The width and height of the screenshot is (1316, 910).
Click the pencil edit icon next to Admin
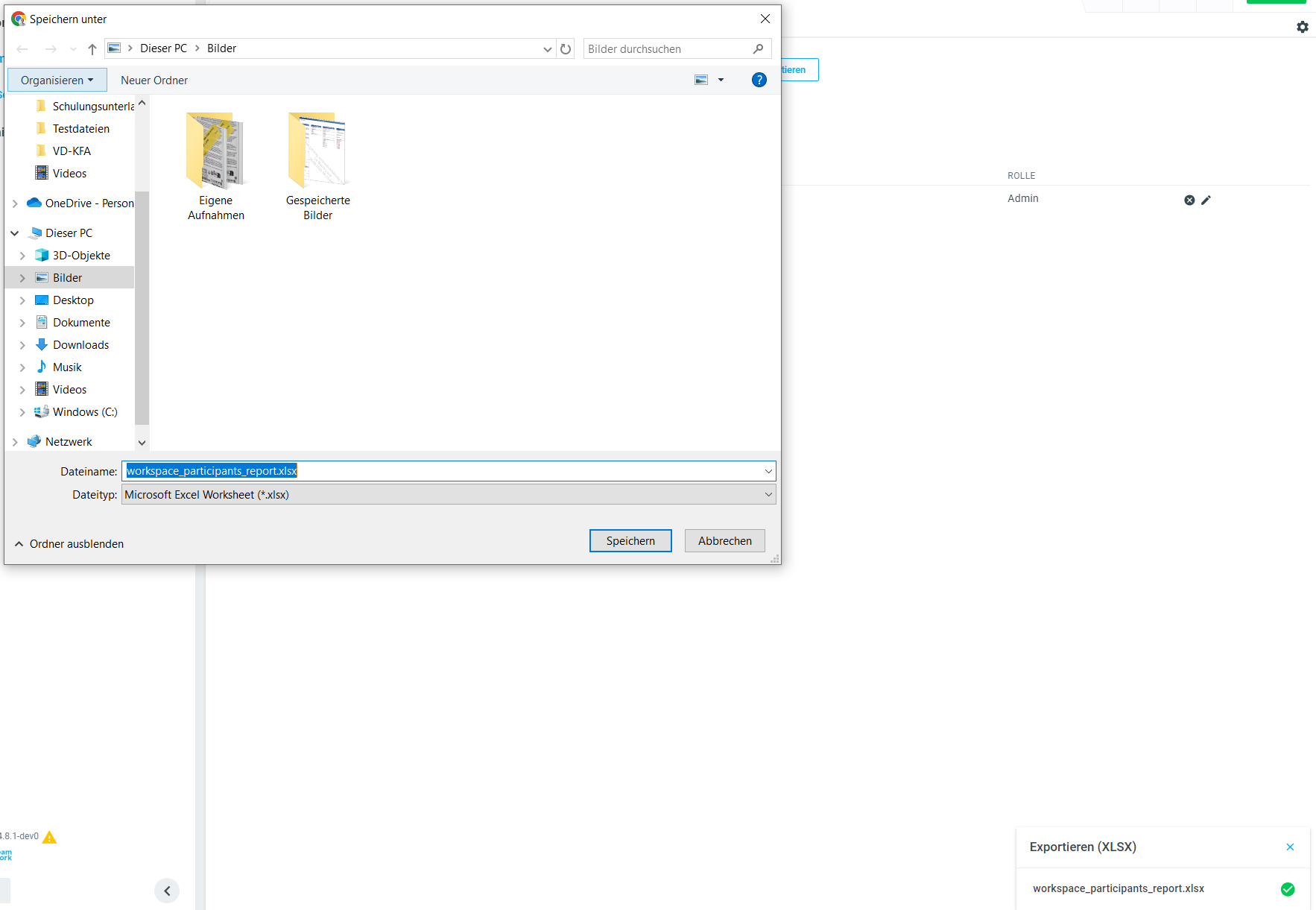pyautogui.click(x=1206, y=200)
